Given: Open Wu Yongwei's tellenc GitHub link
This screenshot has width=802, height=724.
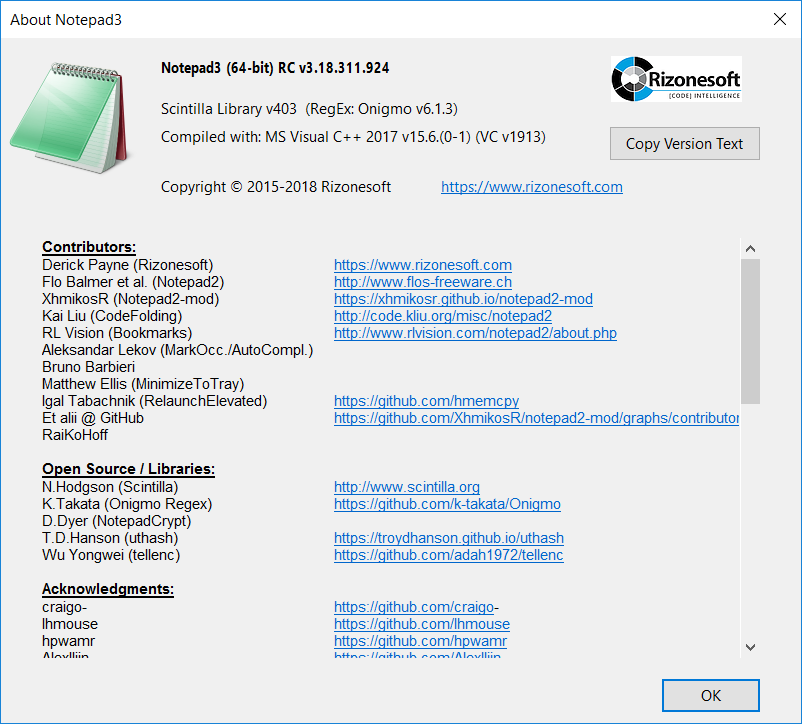Looking at the screenshot, I should [x=452, y=555].
